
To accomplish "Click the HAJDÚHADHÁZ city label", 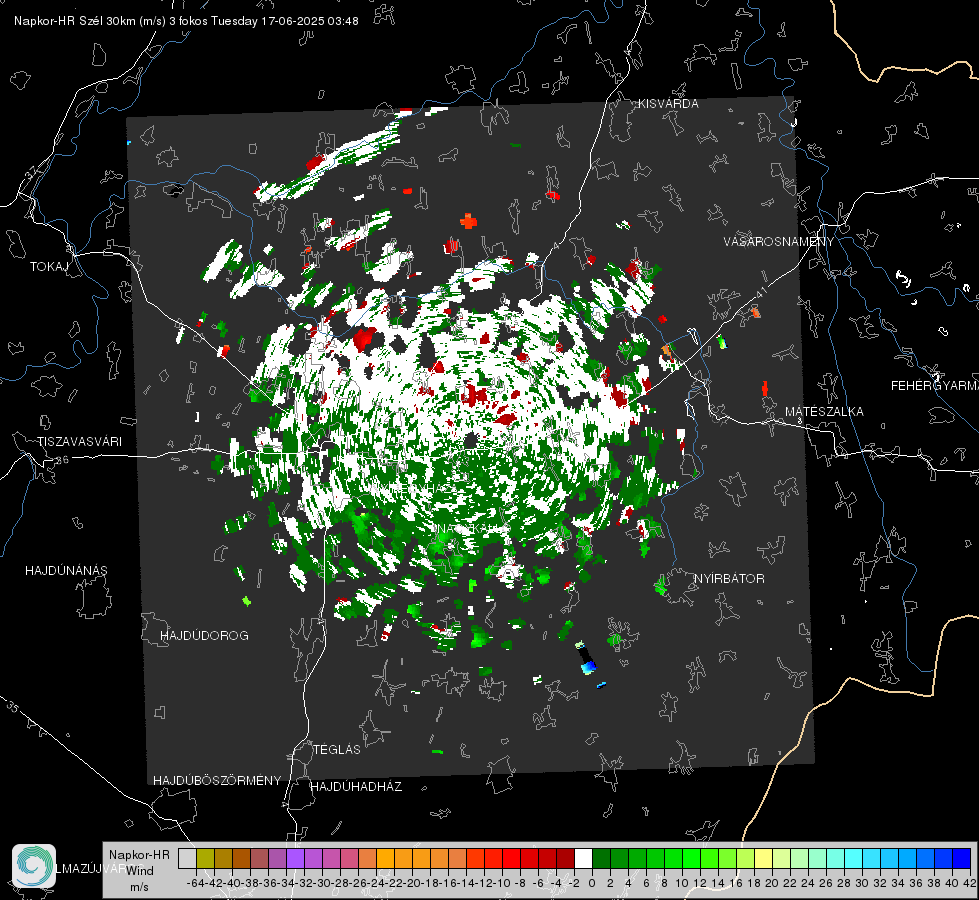I will pyautogui.click(x=356, y=786).
